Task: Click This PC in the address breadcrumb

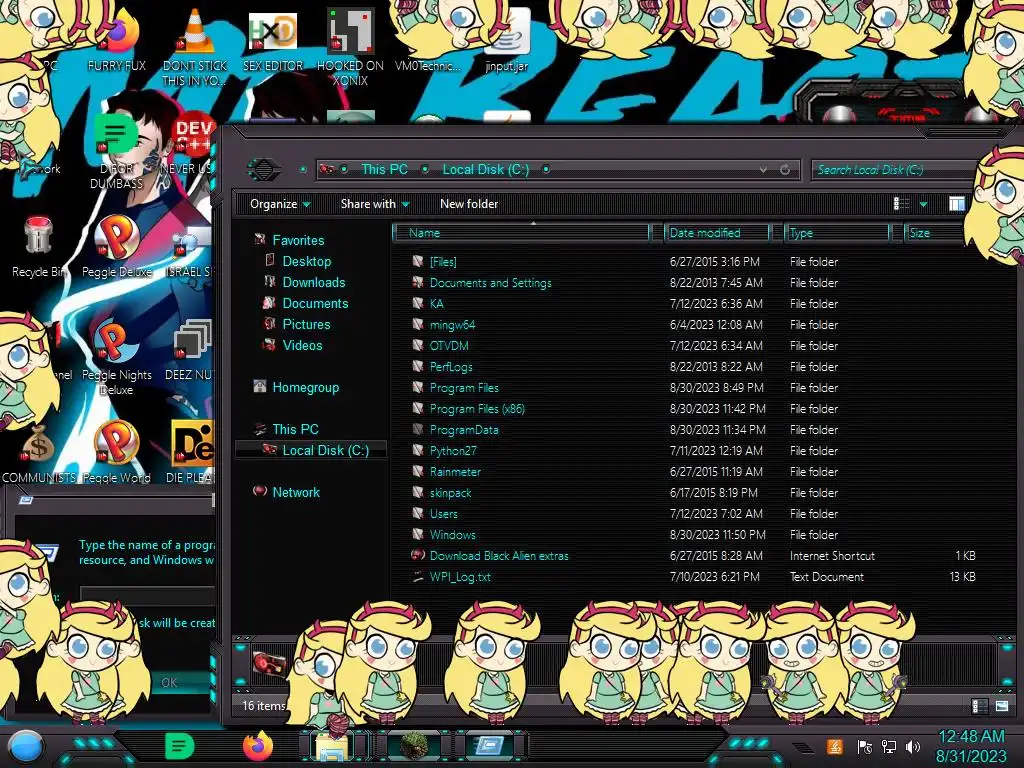Action: point(384,170)
